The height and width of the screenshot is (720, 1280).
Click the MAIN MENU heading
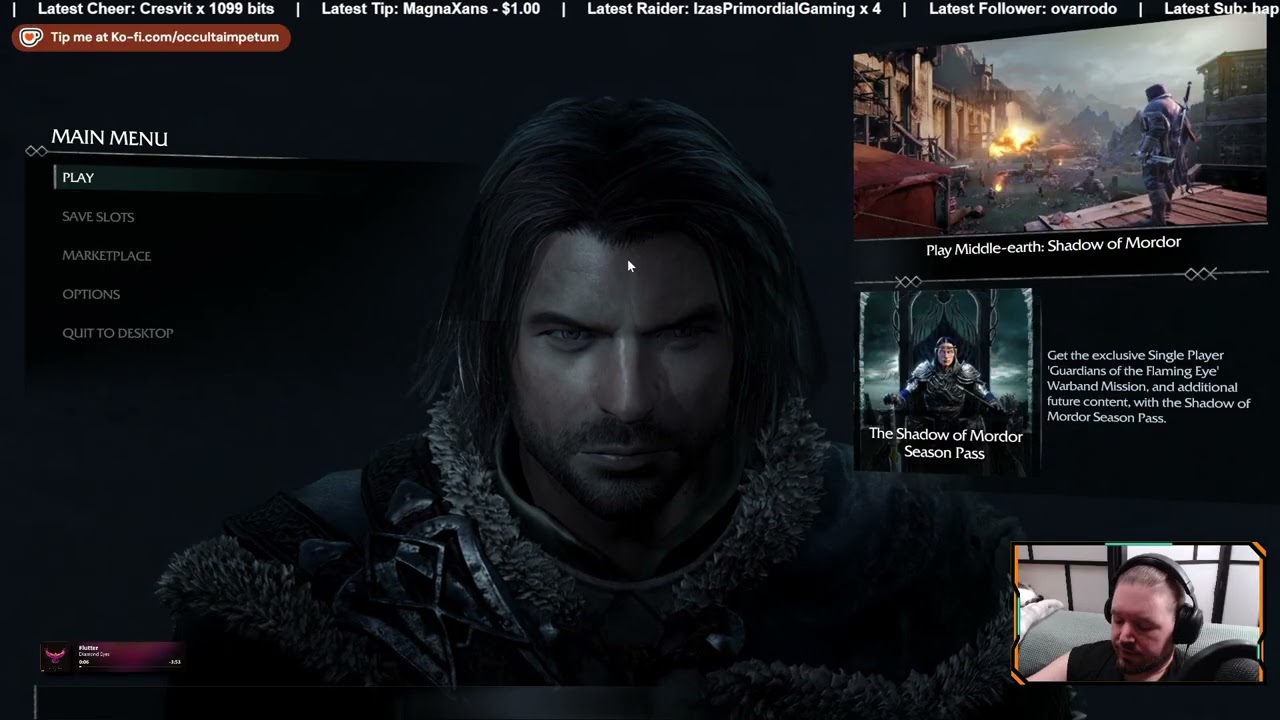[x=109, y=138]
